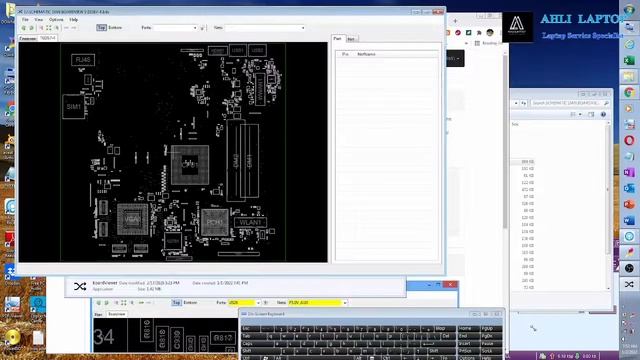Click the RJ45 component on the board
The height and width of the screenshot is (360, 640).
coord(83,60)
